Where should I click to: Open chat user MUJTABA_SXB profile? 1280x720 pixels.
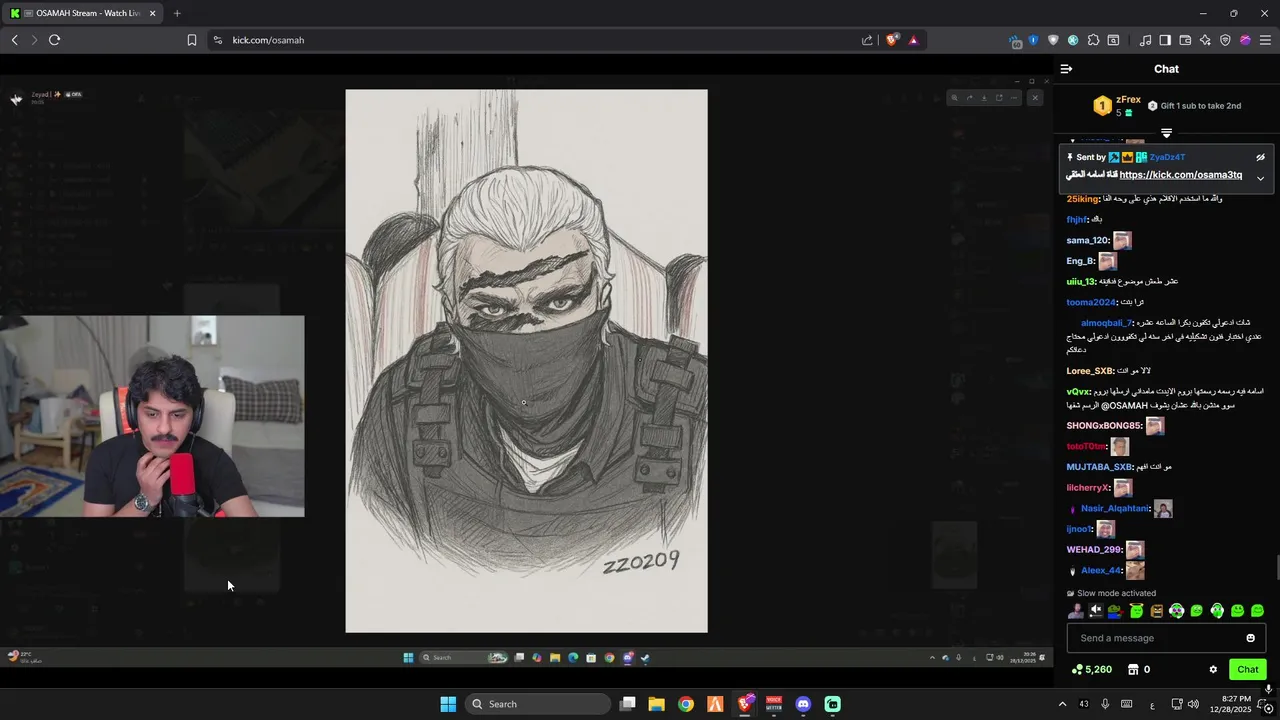coord(1099,467)
